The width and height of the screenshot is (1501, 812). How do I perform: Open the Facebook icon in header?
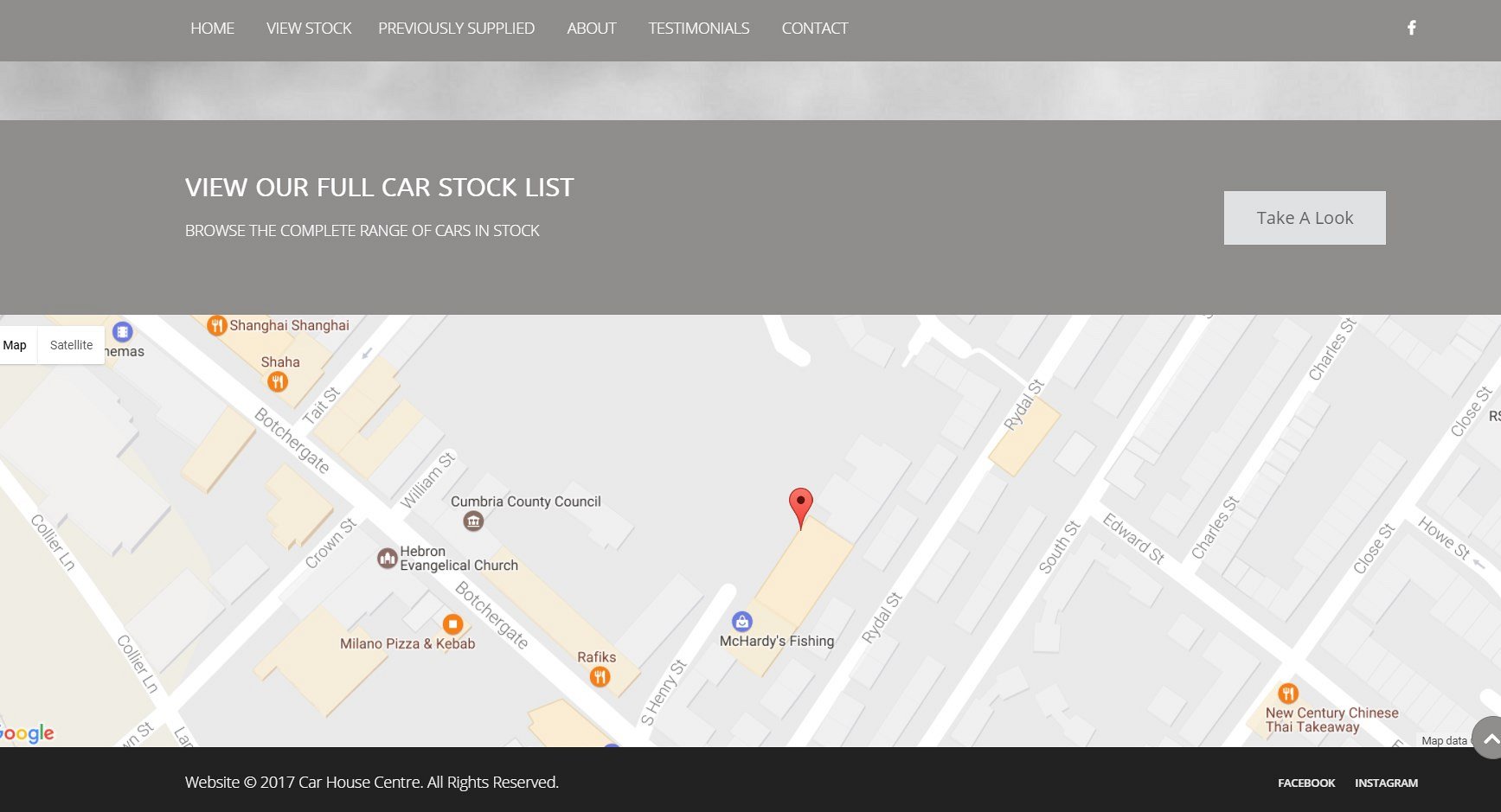pos(1411,28)
